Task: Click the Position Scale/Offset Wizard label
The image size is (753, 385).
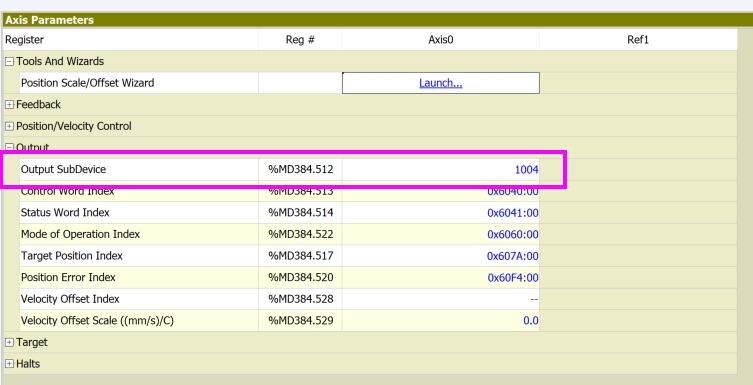Action: coord(87,83)
